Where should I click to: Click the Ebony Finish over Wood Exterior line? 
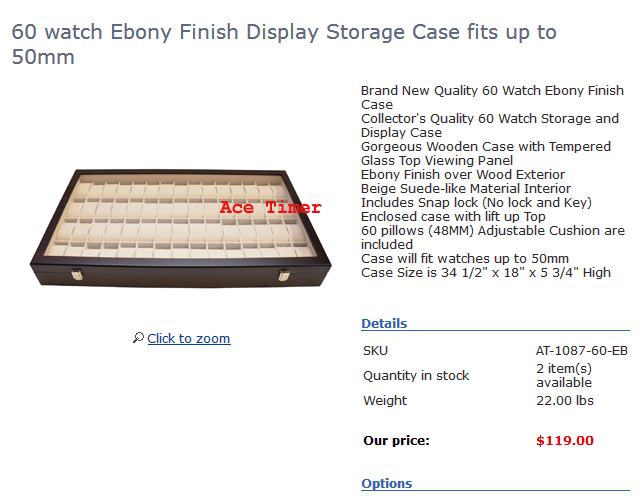[462, 174]
